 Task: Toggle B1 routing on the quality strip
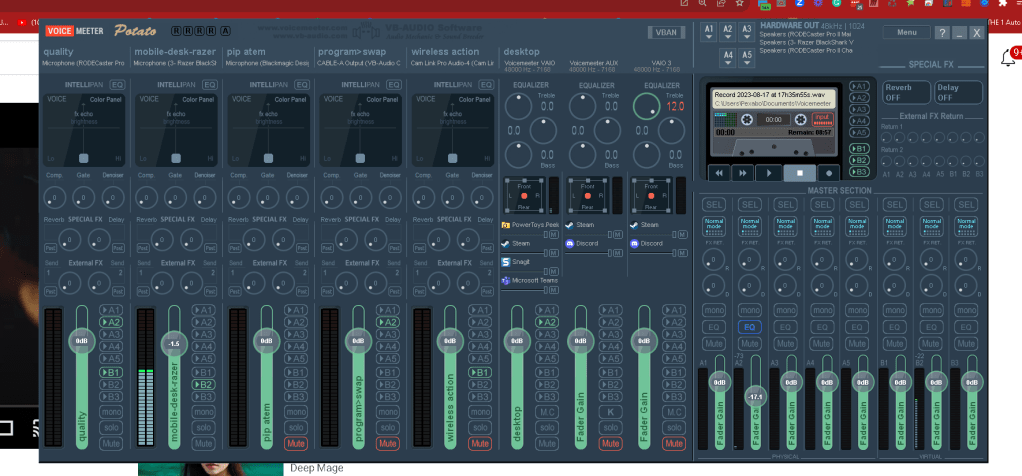point(111,372)
